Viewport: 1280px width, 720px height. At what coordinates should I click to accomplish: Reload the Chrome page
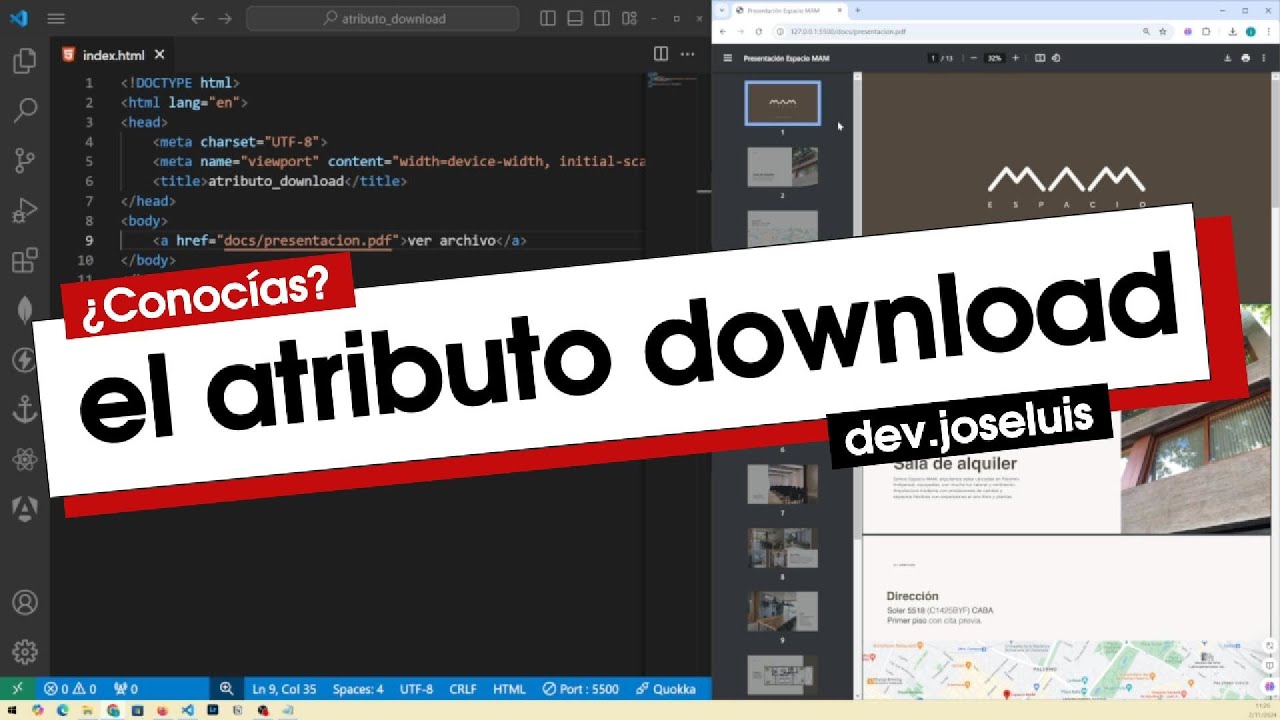[x=758, y=31]
